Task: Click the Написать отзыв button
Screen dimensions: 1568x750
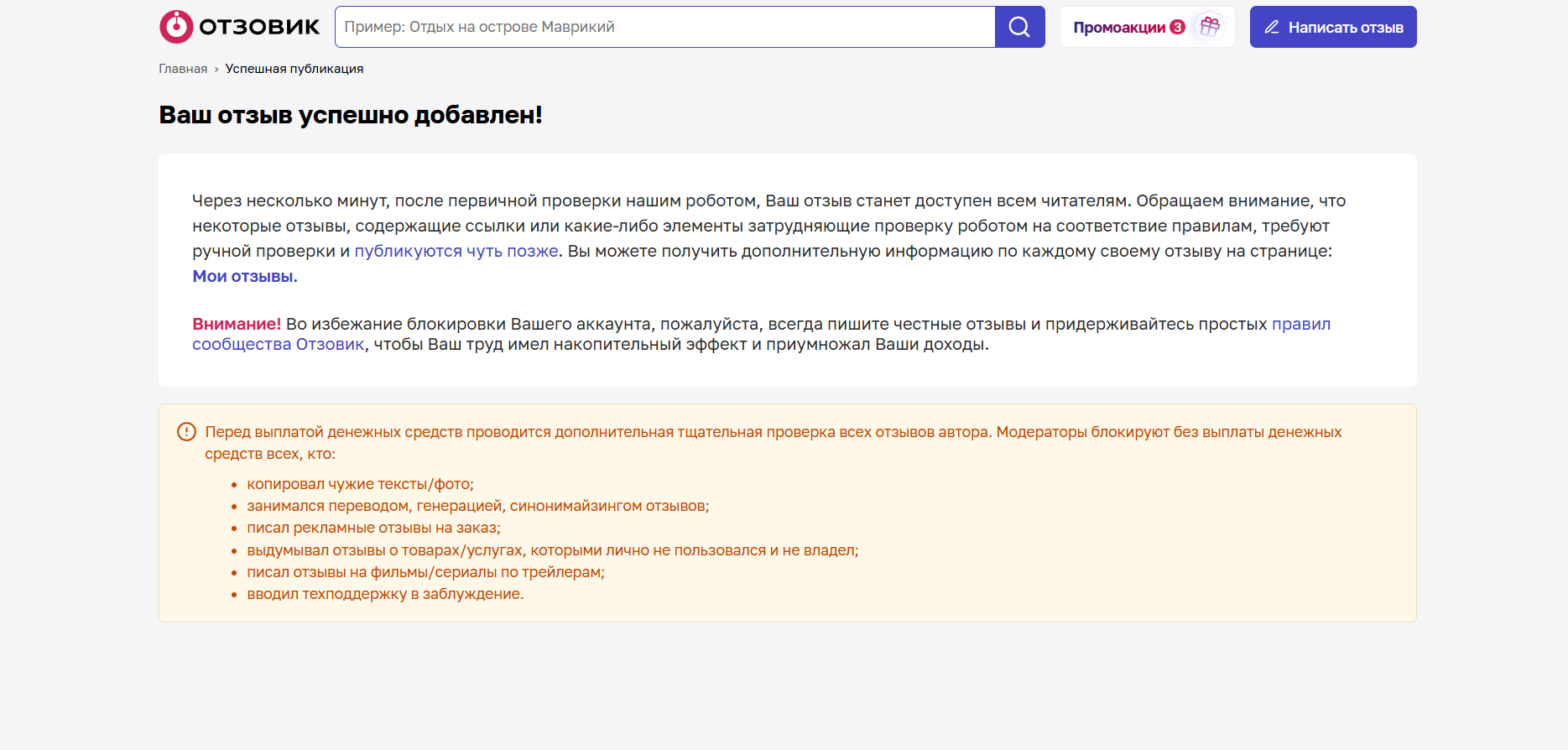Action: (x=1333, y=27)
